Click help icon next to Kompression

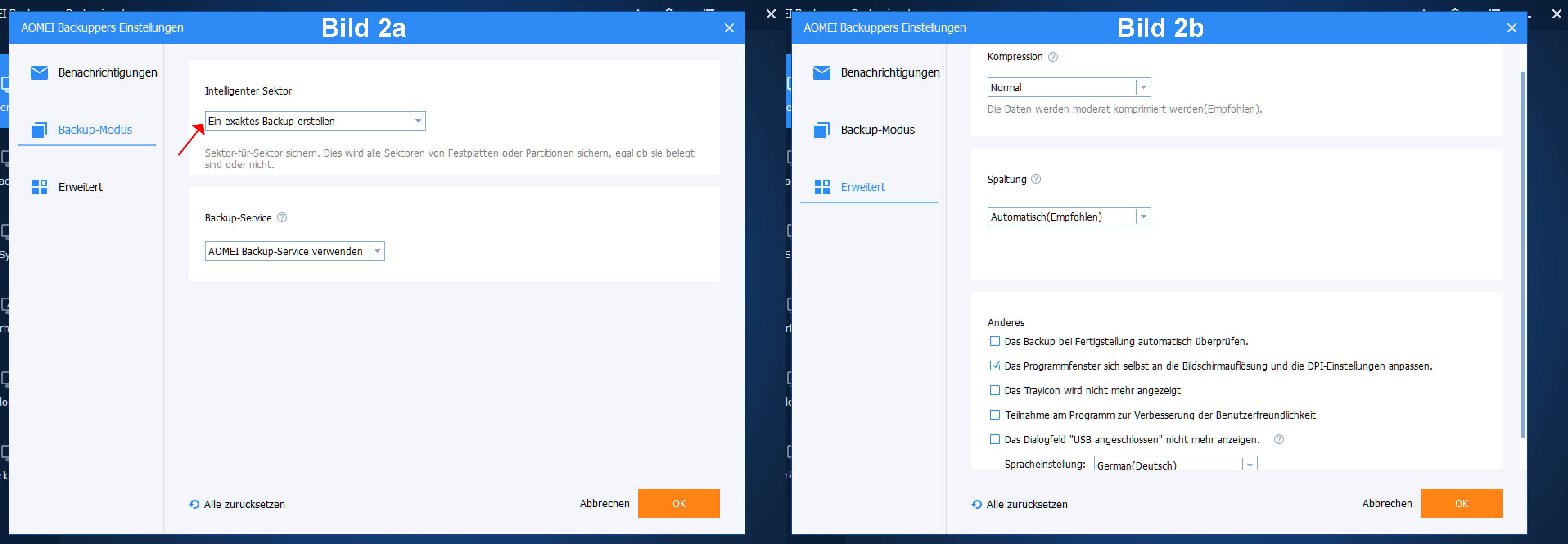point(1053,56)
